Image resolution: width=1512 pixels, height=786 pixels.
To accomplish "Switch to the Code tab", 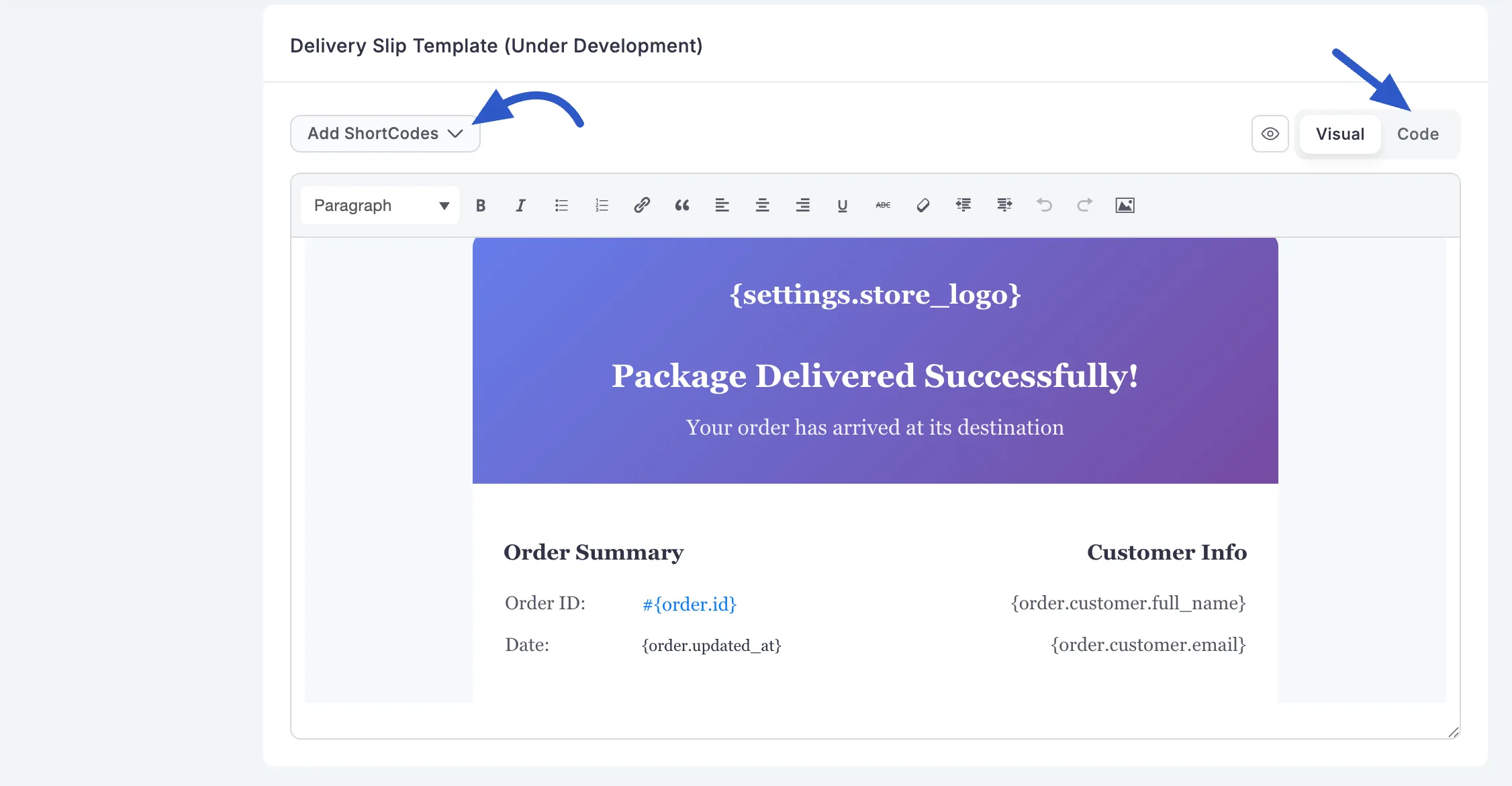I will pyautogui.click(x=1417, y=134).
